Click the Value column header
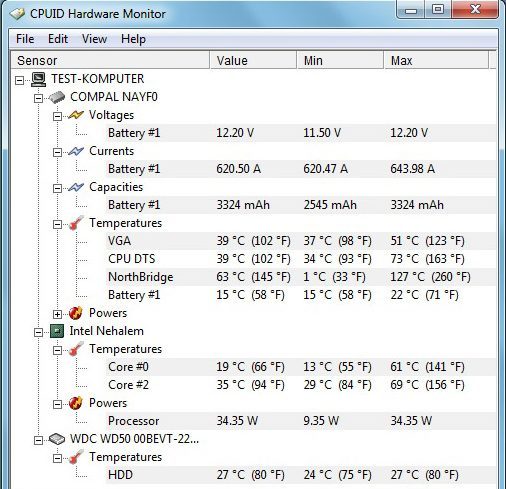The image size is (506, 489). pos(253,60)
